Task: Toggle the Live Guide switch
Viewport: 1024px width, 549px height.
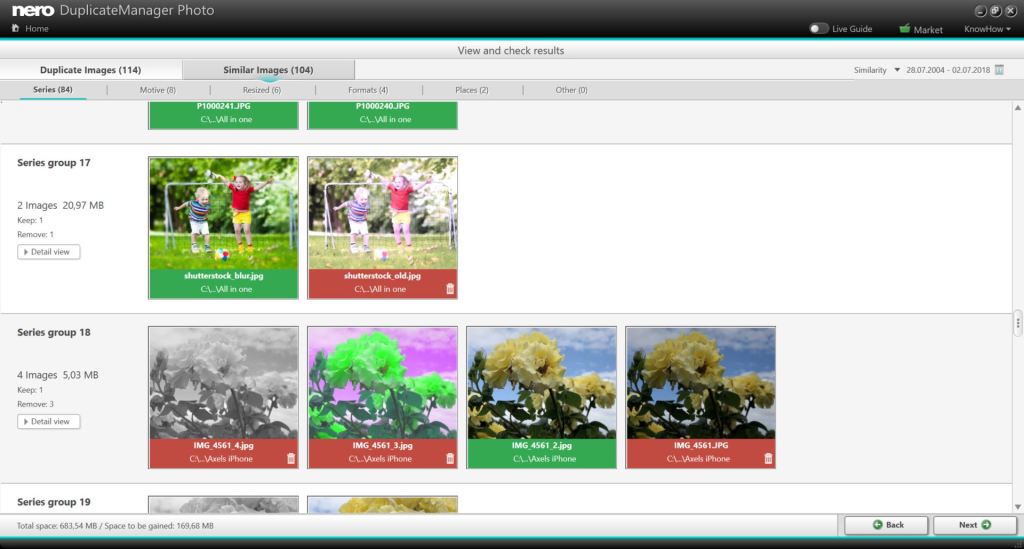Action: click(819, 29)
